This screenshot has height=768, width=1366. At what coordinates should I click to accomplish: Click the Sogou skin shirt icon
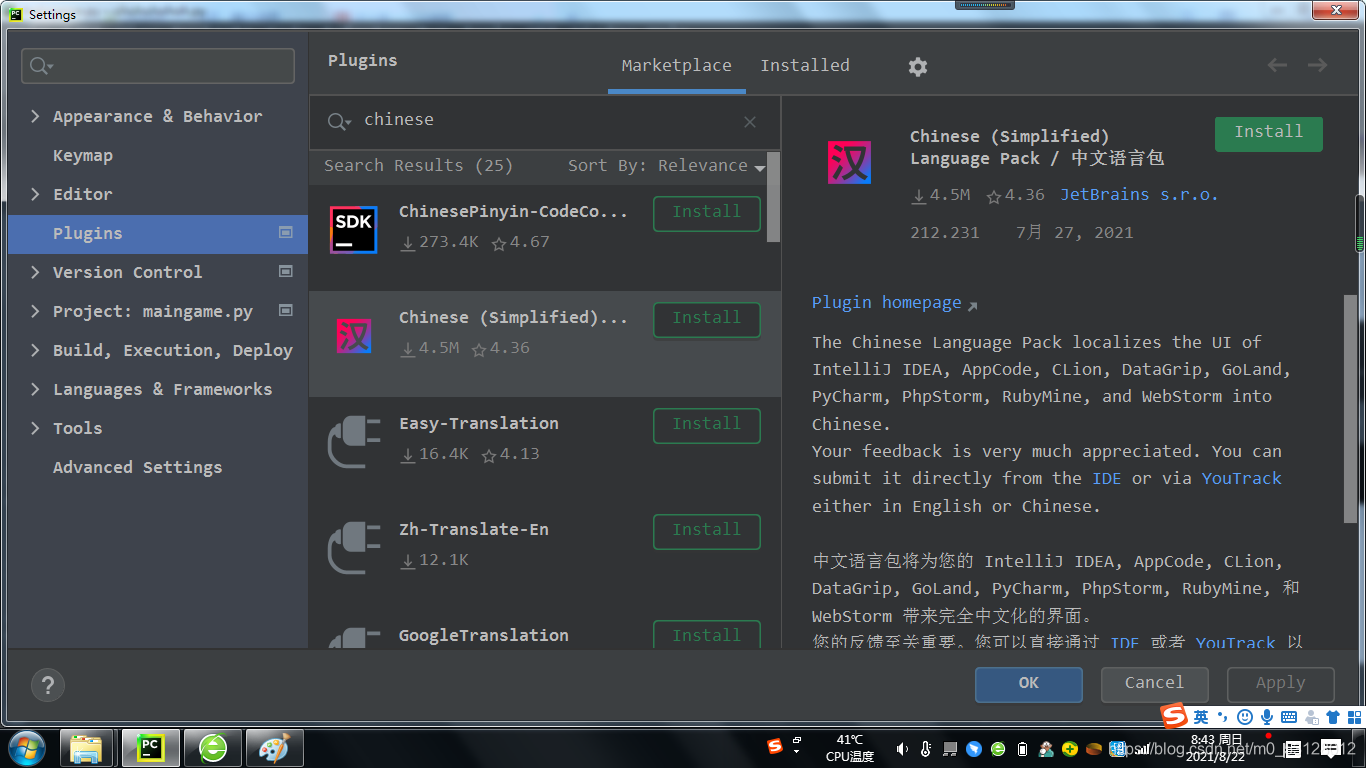1333,717
